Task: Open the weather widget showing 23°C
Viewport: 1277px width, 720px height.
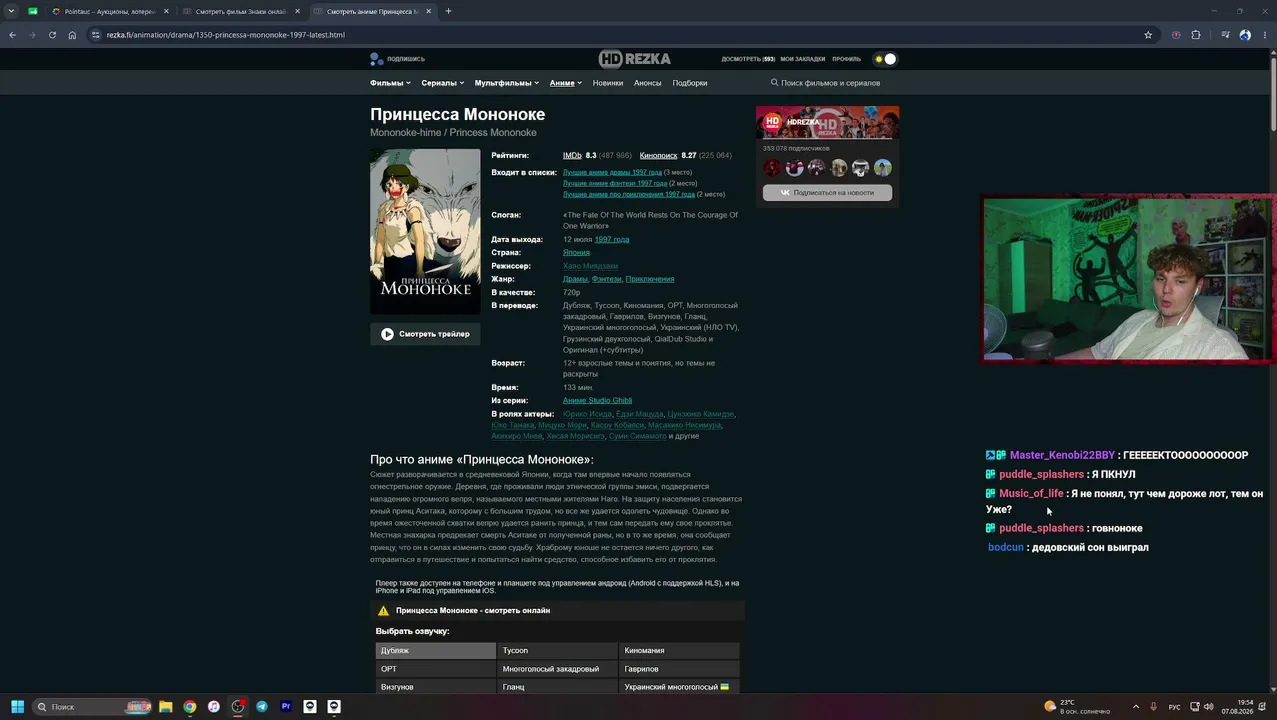Action: (1076, 706)
